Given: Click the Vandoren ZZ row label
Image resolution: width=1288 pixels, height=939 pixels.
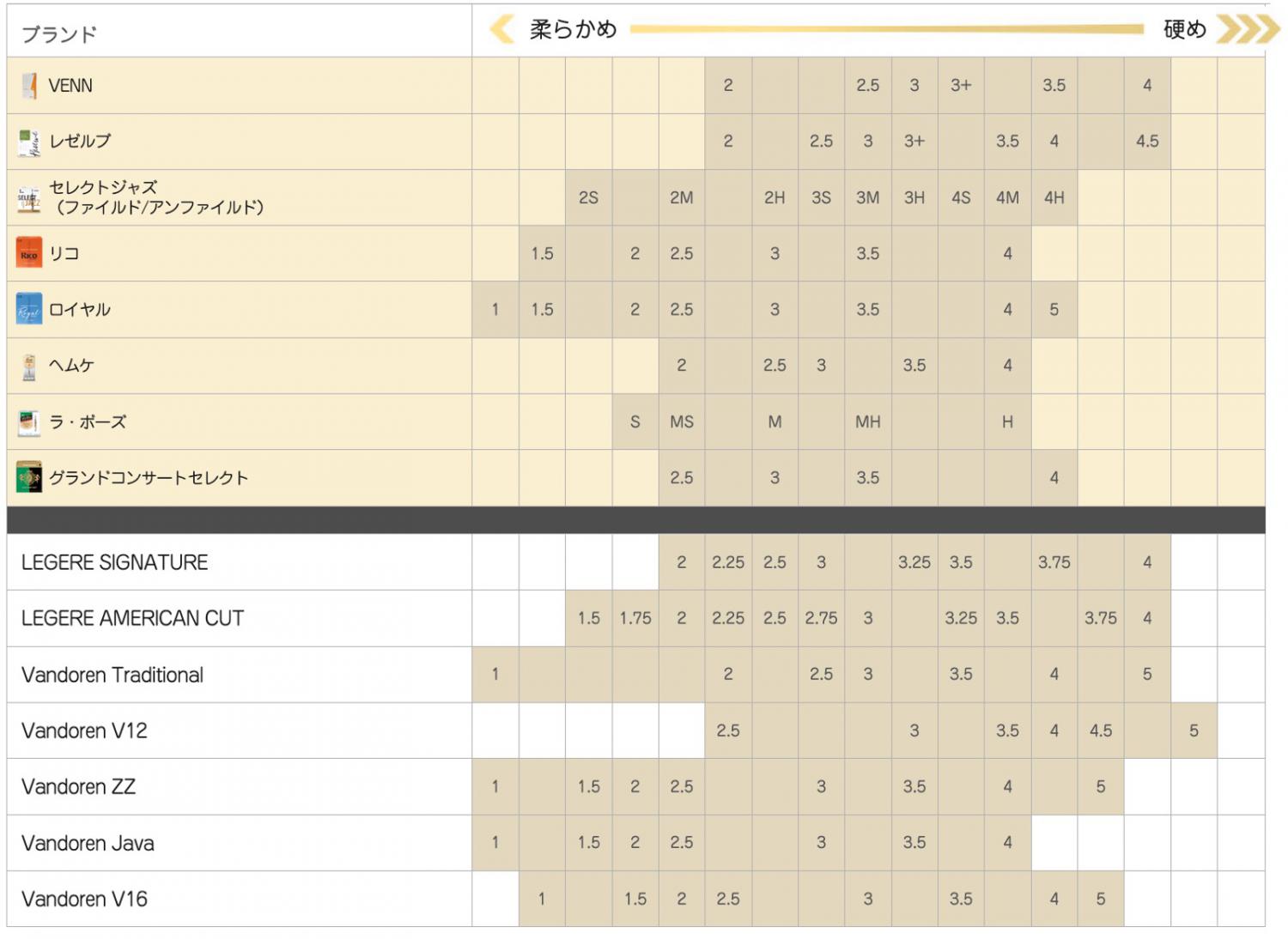Looking at the screenshot, I should point(79,786).
